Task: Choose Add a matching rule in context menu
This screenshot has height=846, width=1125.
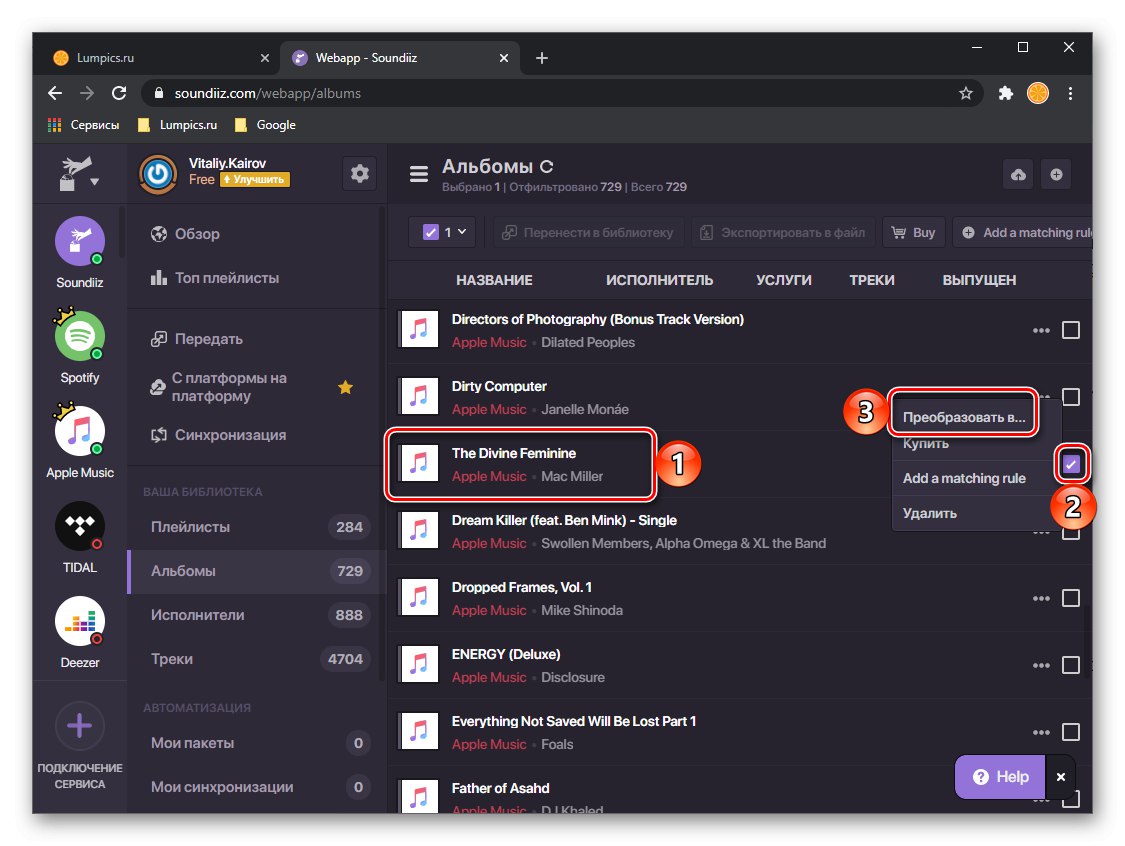Action: coord(964,479)
